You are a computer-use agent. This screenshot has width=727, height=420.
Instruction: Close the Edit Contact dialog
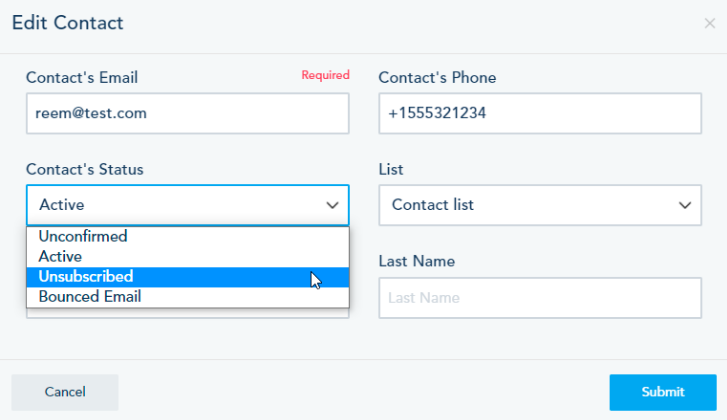(709, 23)
